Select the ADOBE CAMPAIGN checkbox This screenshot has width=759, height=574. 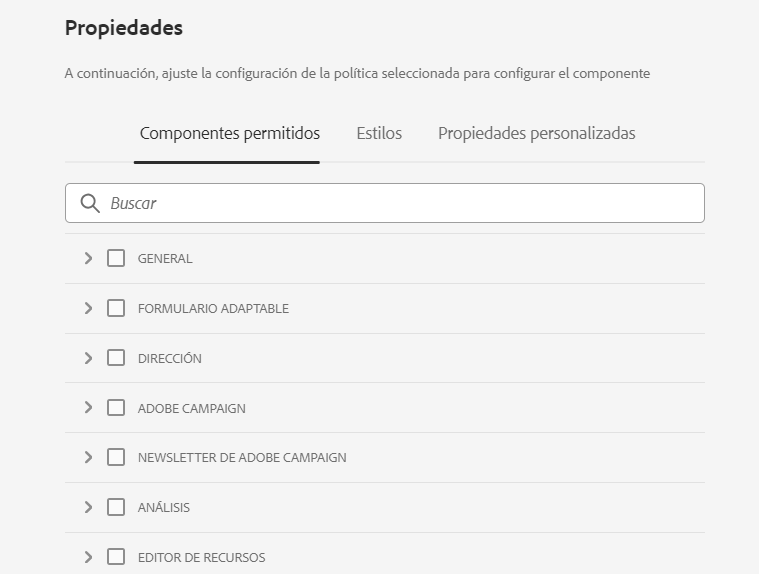pos(116,408)
